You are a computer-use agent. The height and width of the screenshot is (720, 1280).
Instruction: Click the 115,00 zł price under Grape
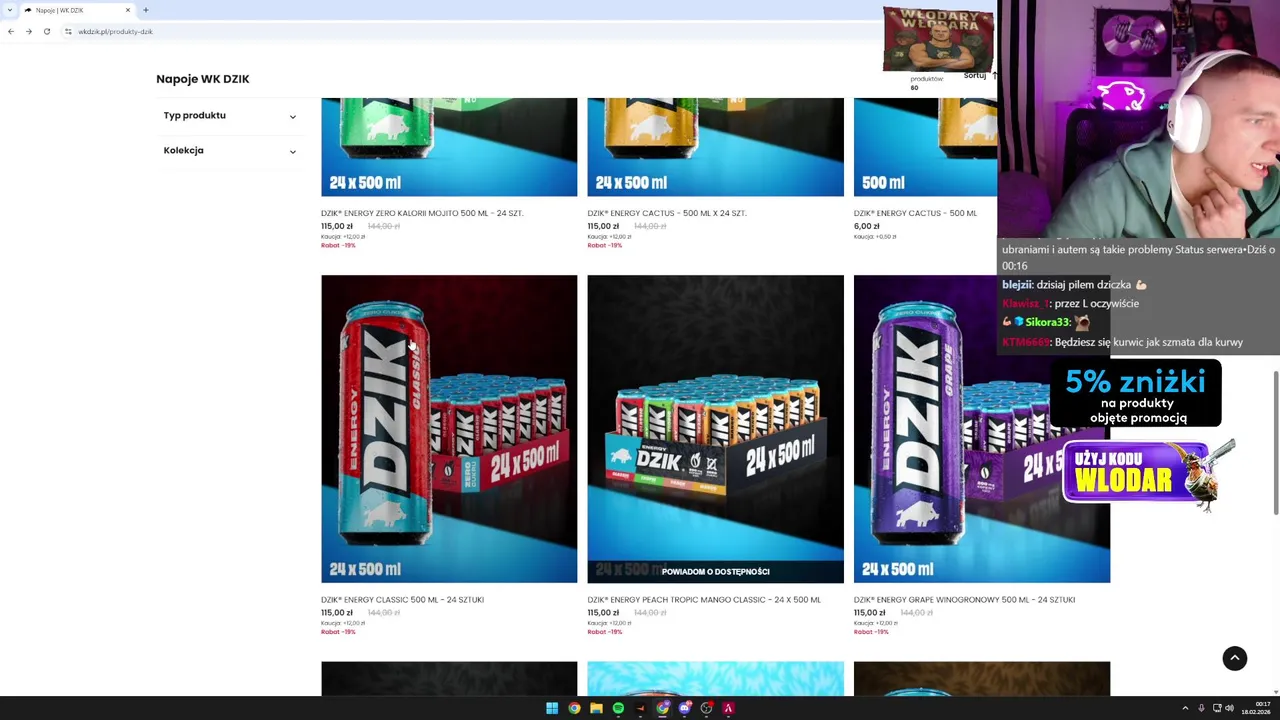[x=870, y=613]
